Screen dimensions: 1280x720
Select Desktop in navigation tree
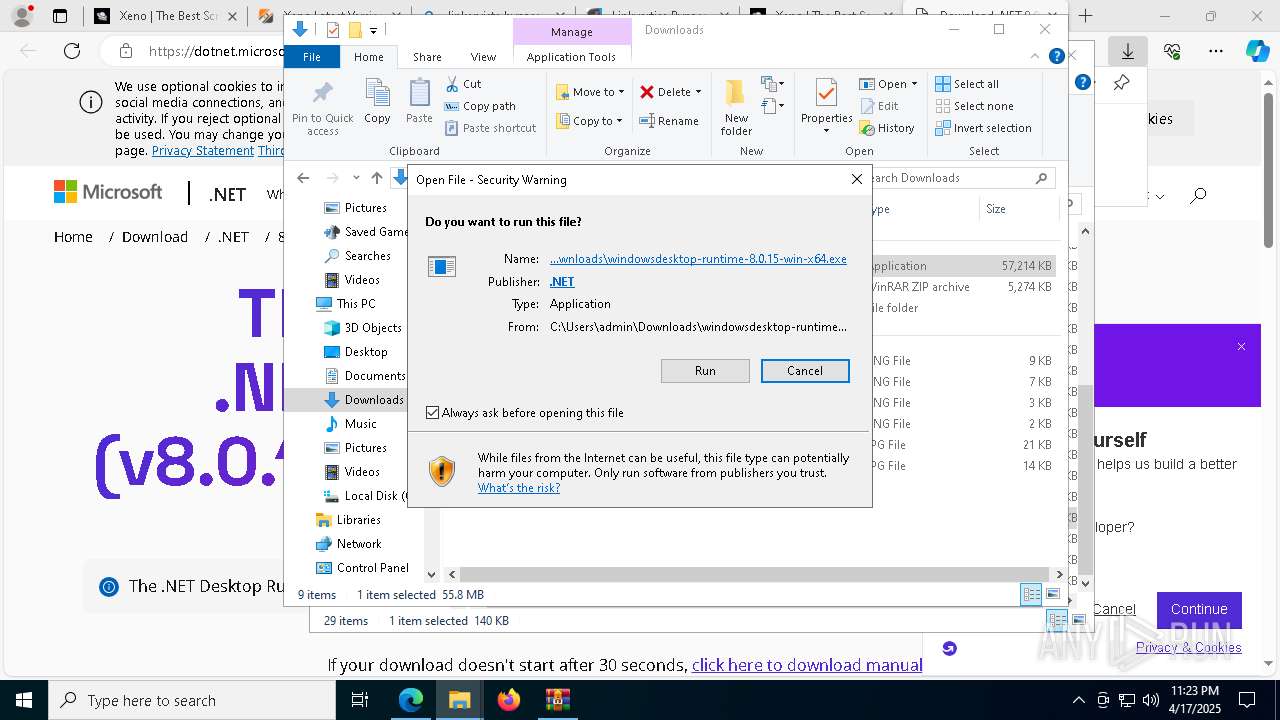tap(356, 352)
